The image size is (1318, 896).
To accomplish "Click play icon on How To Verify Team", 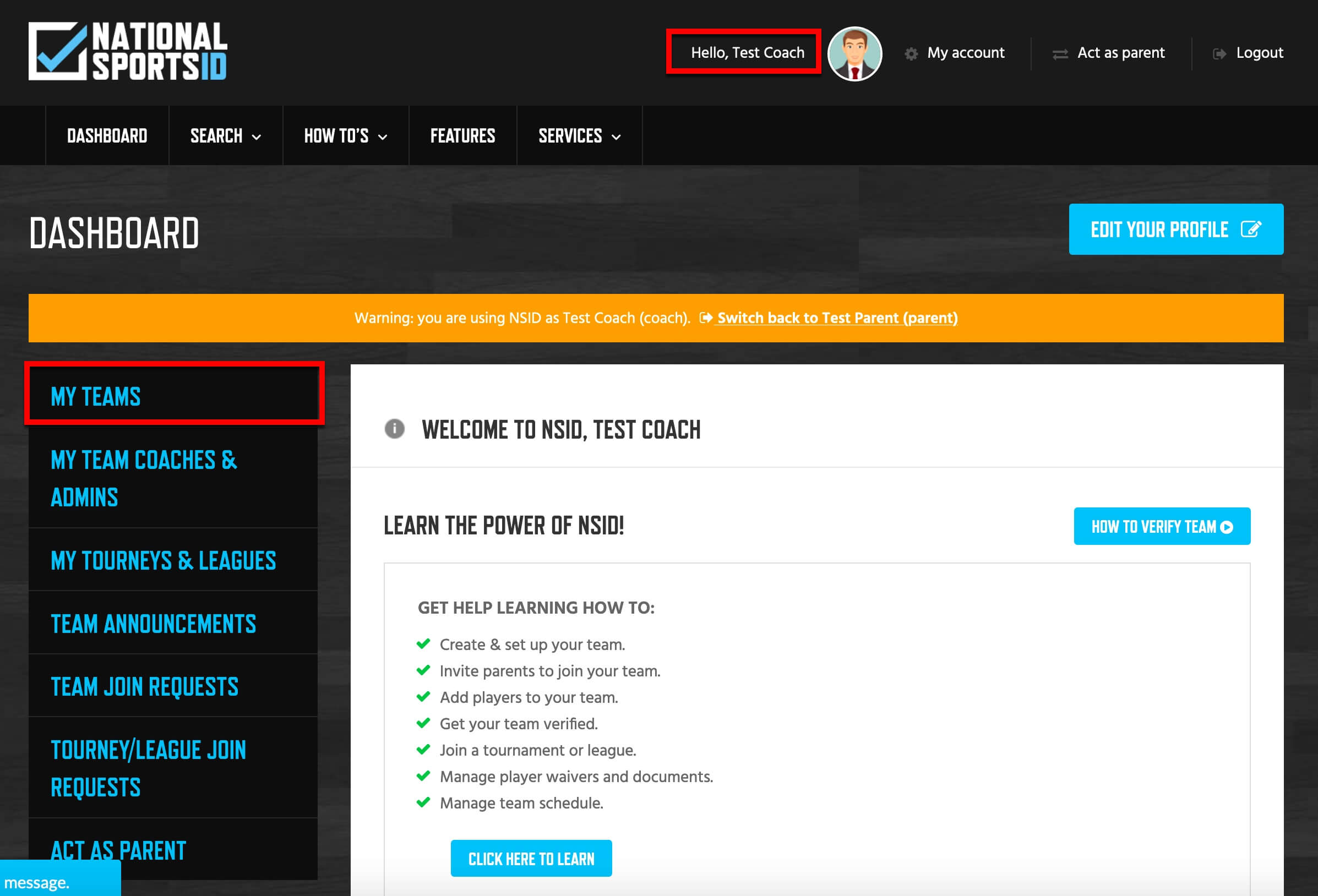I will (1226, 527).
